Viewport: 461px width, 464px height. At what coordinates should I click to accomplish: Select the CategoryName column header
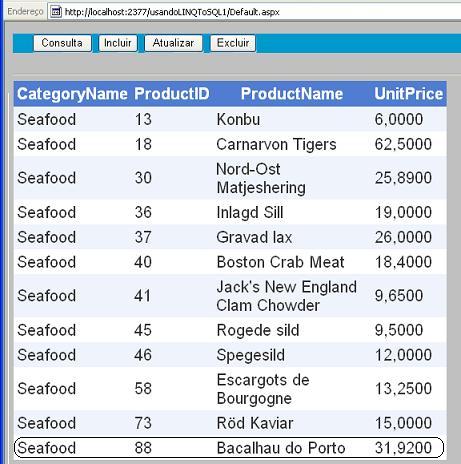pyautogui.click(x=72, y=94)
